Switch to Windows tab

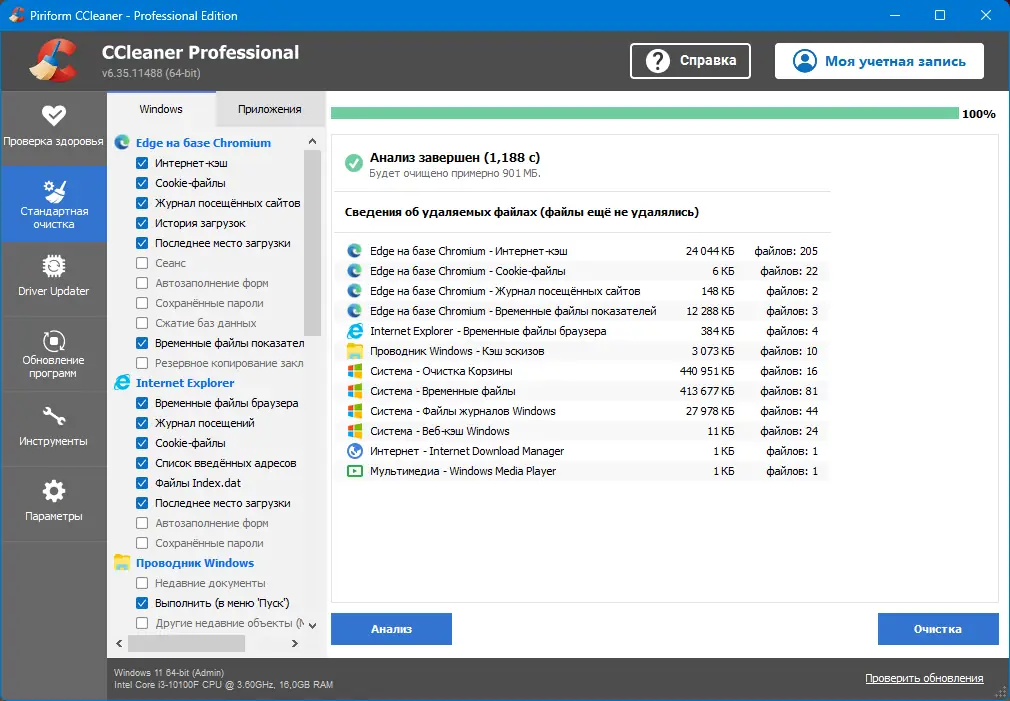(161, 109)
